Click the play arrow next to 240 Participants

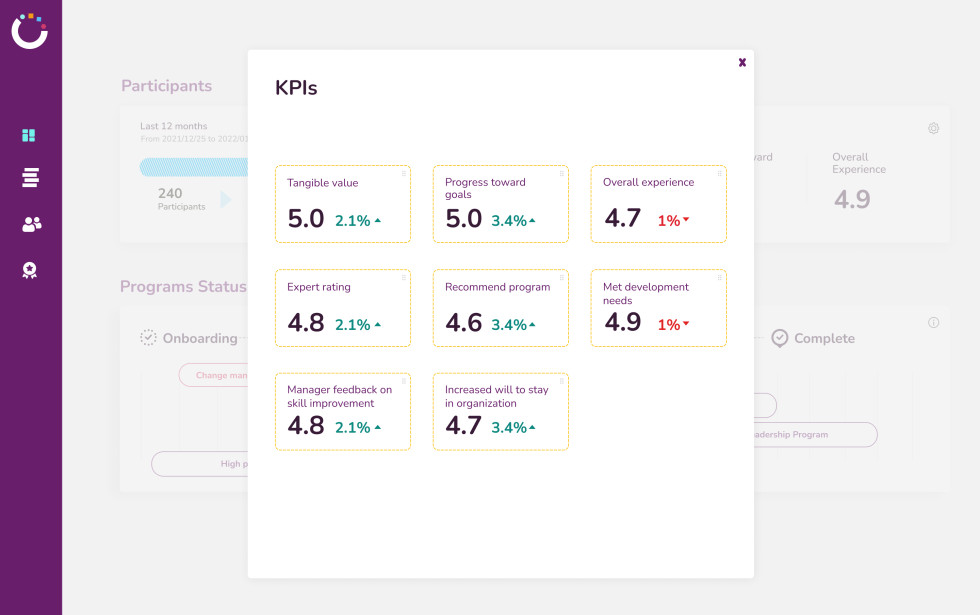coord(225,200)
